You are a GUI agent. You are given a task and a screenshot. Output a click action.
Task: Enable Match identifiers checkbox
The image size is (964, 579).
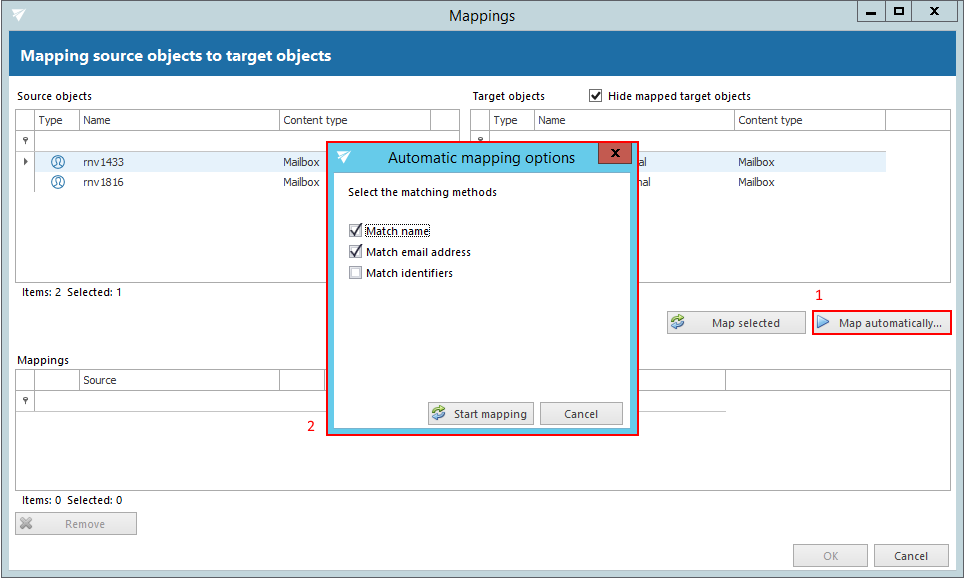[x=355, y=273]
